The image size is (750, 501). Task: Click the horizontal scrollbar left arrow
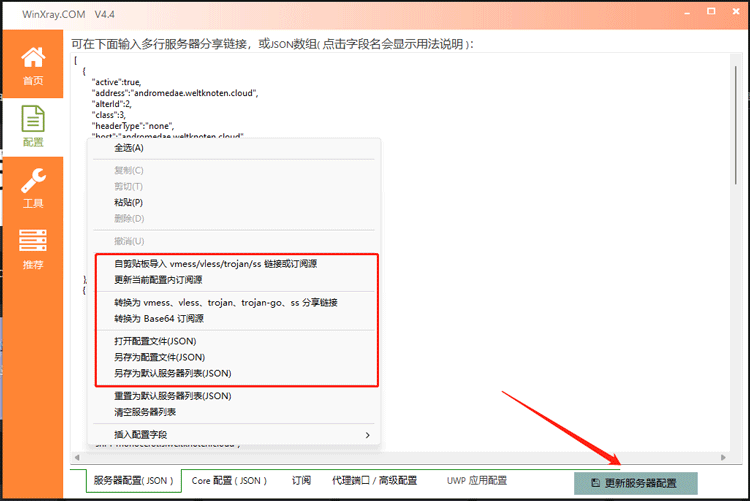tap(77, 458)
